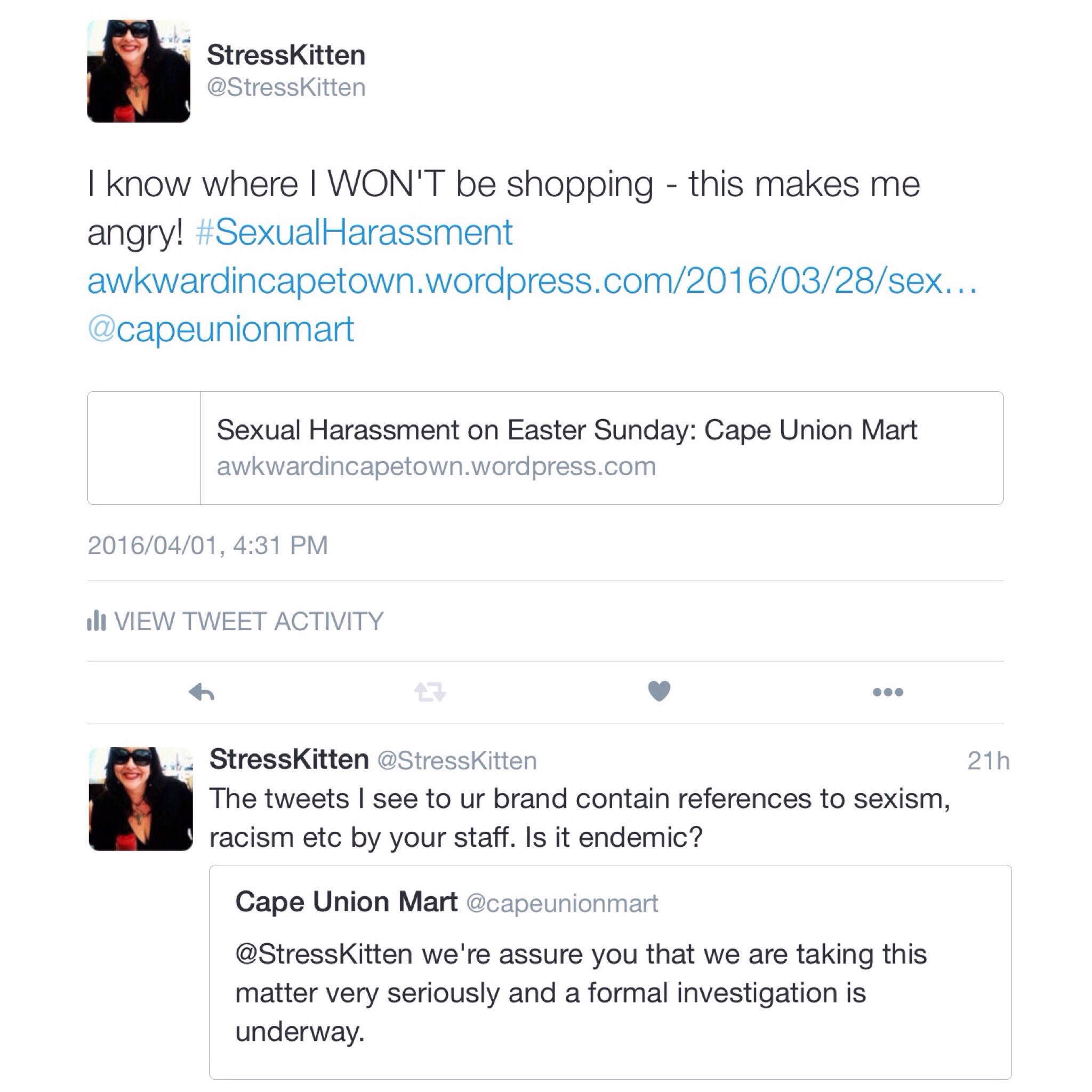Screen dimensions: 1092x1092
Task: Click the 21h timestamp on the reply tweet
Action: (988, 761)
